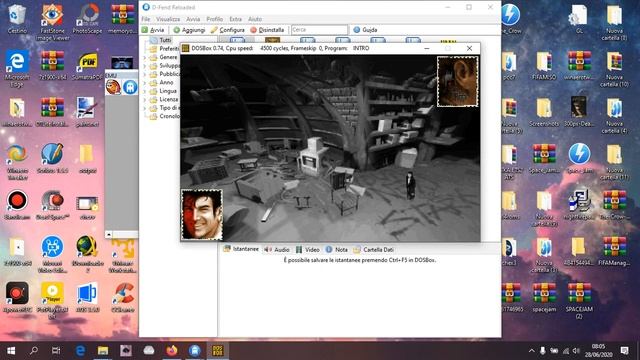Expand the Pubblica tree node
The height and width of the screenshot is (360, 640).
(x=144, y=74)
